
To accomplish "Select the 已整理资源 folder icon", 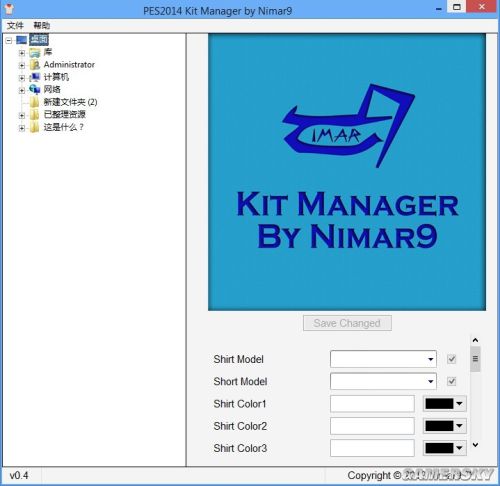I will tap(34, 115).
